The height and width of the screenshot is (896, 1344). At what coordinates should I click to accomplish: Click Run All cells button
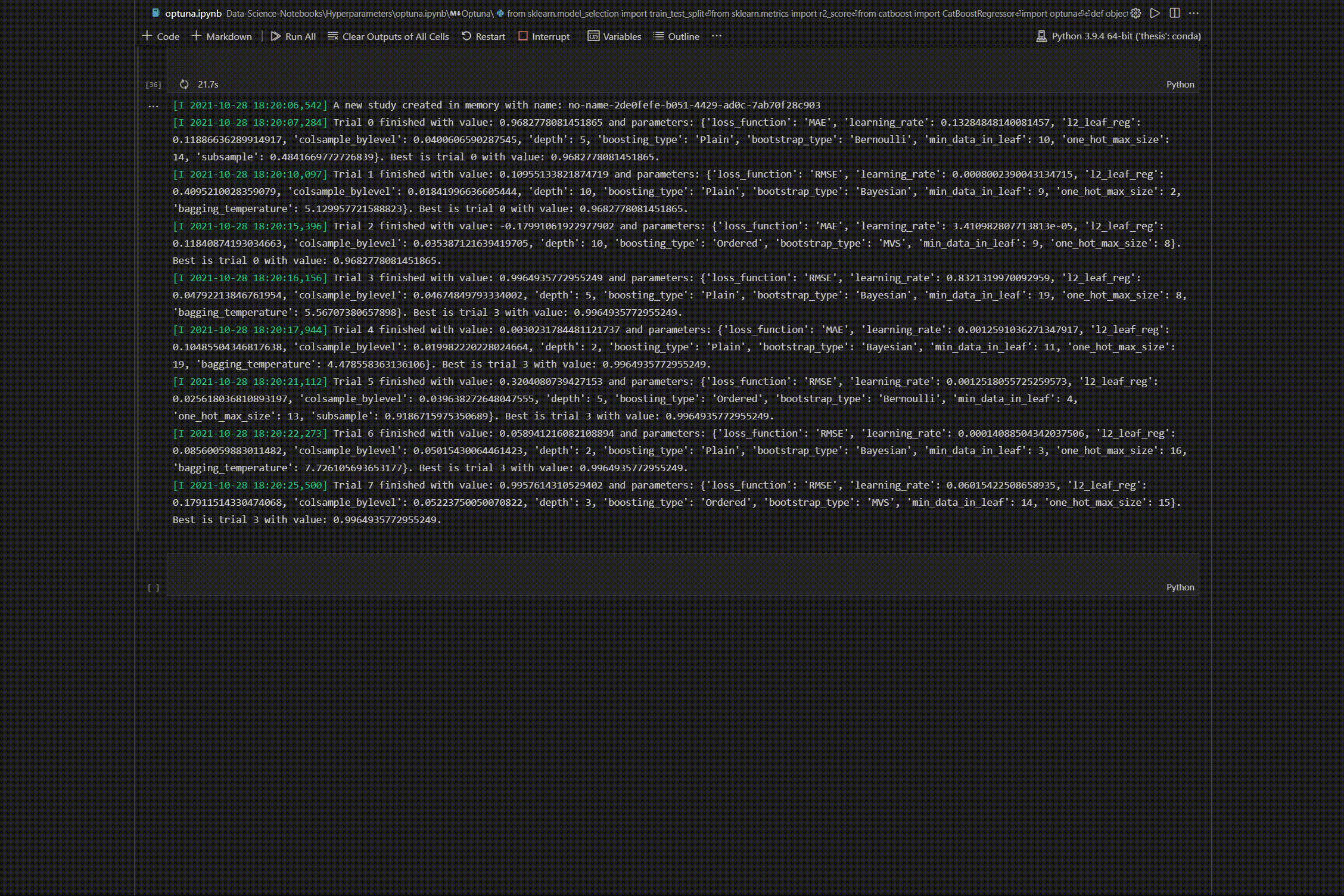[293, 36]
